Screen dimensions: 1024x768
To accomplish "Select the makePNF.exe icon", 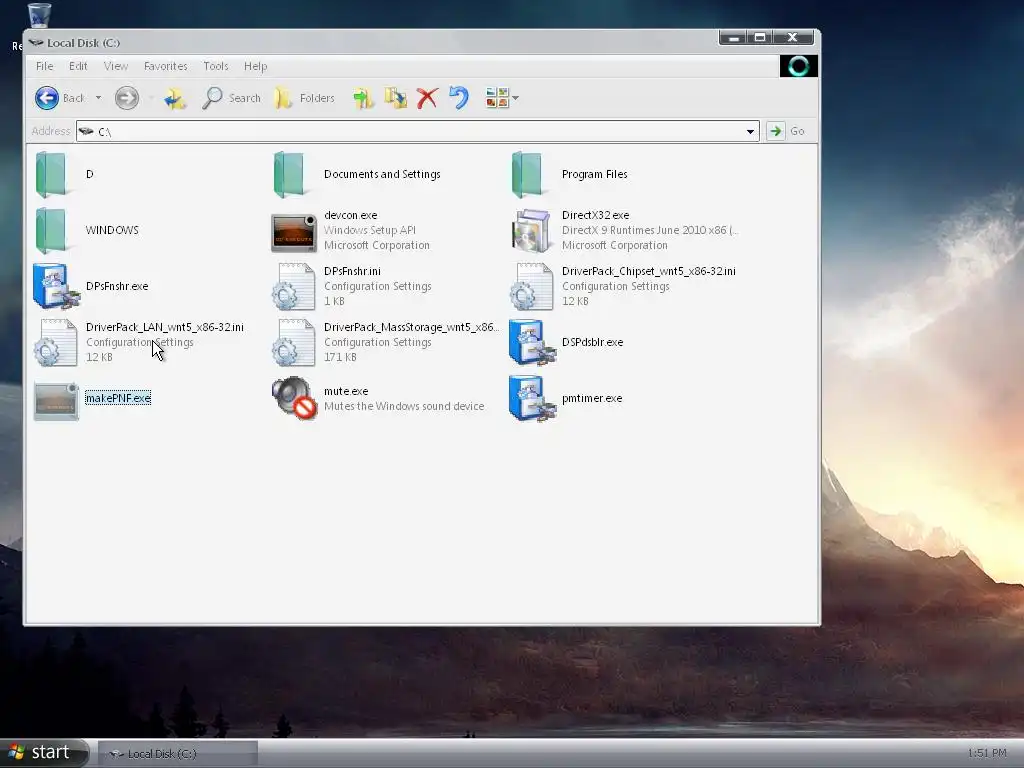I will [x=56, y=401].
